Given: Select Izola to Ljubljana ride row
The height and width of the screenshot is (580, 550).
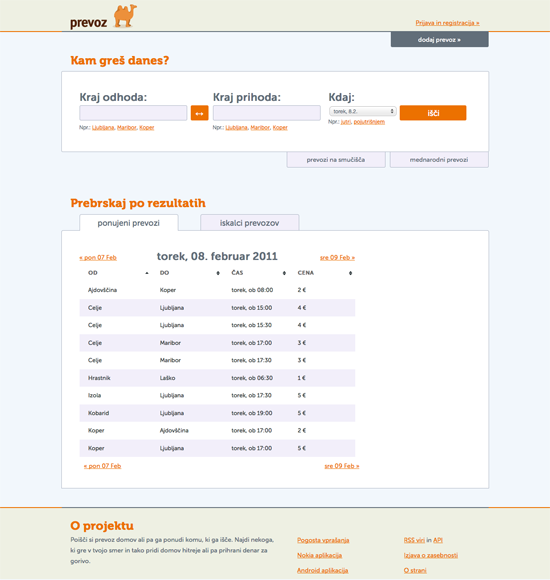Looking at the screenshot, I should click(x=217, y=395).
